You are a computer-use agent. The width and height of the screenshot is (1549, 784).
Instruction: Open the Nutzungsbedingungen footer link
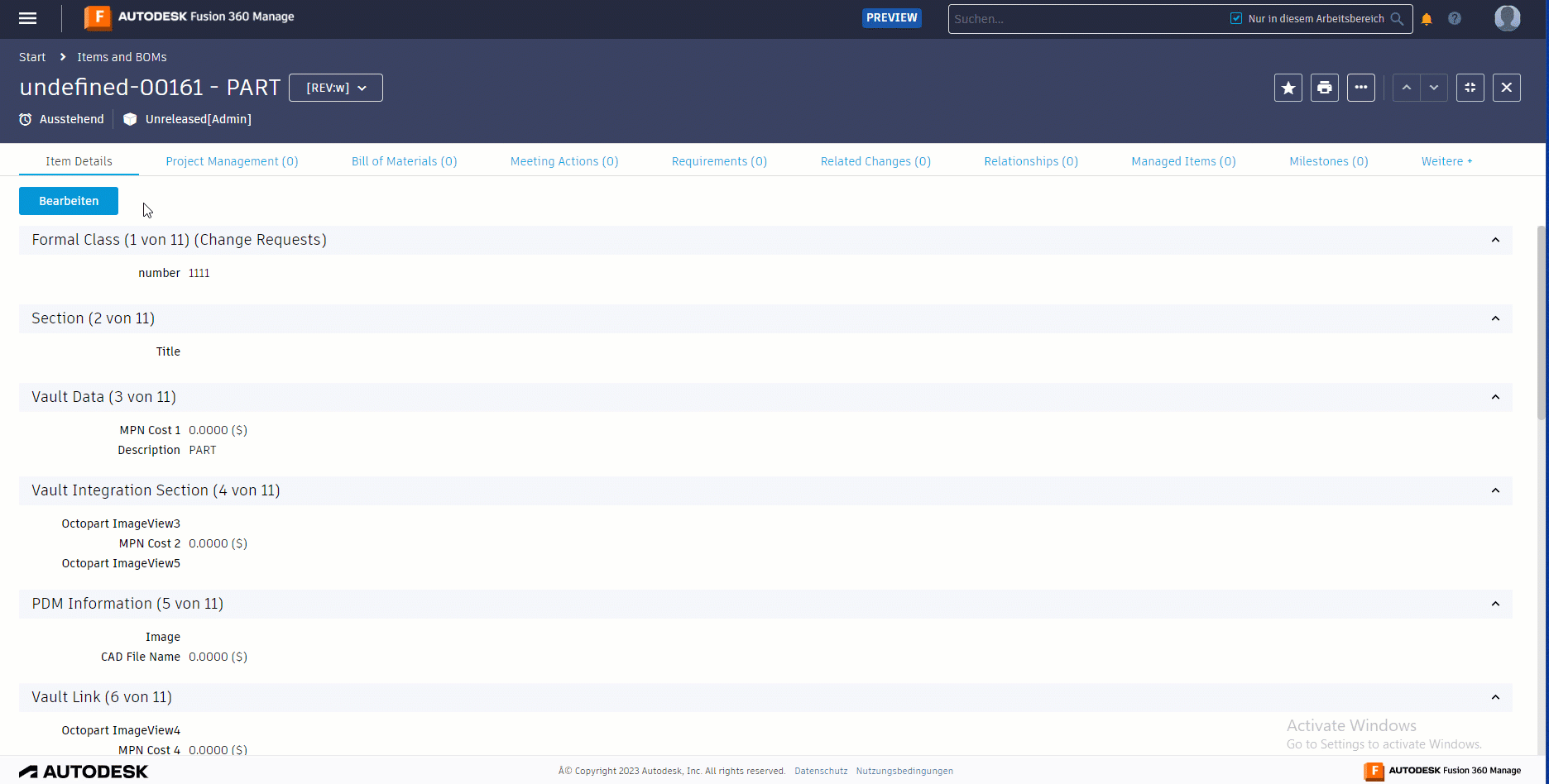[904, 771]
